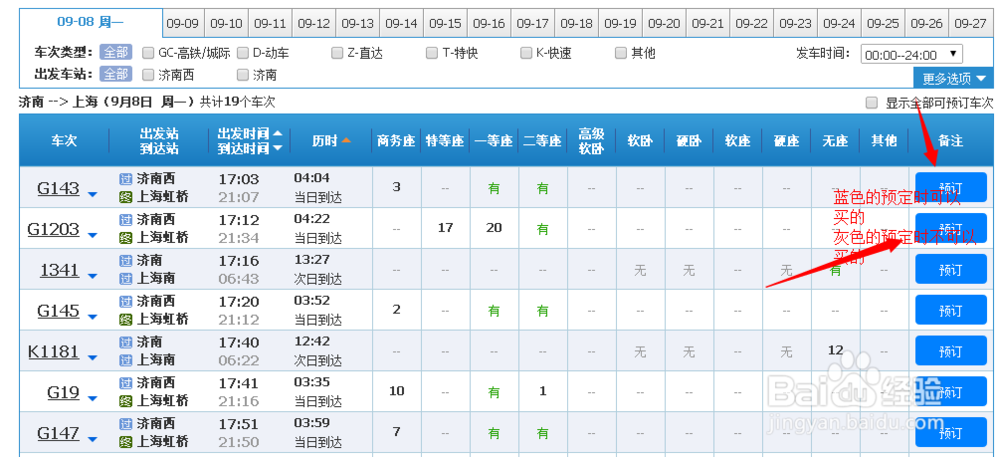Click the 过 icon beside G145 济南西
Screen dimensions: 1000x457
pos(126,301)
